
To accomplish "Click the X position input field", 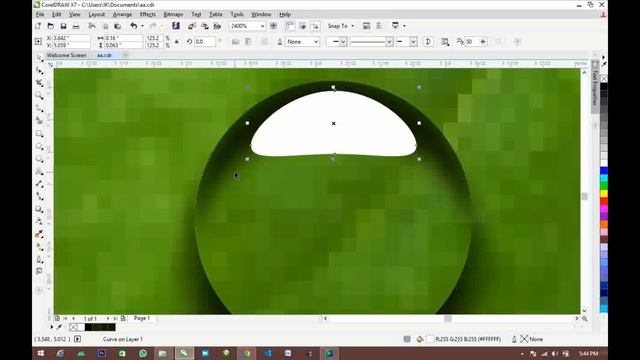I will pyautogui.click(x=71, y=38).
